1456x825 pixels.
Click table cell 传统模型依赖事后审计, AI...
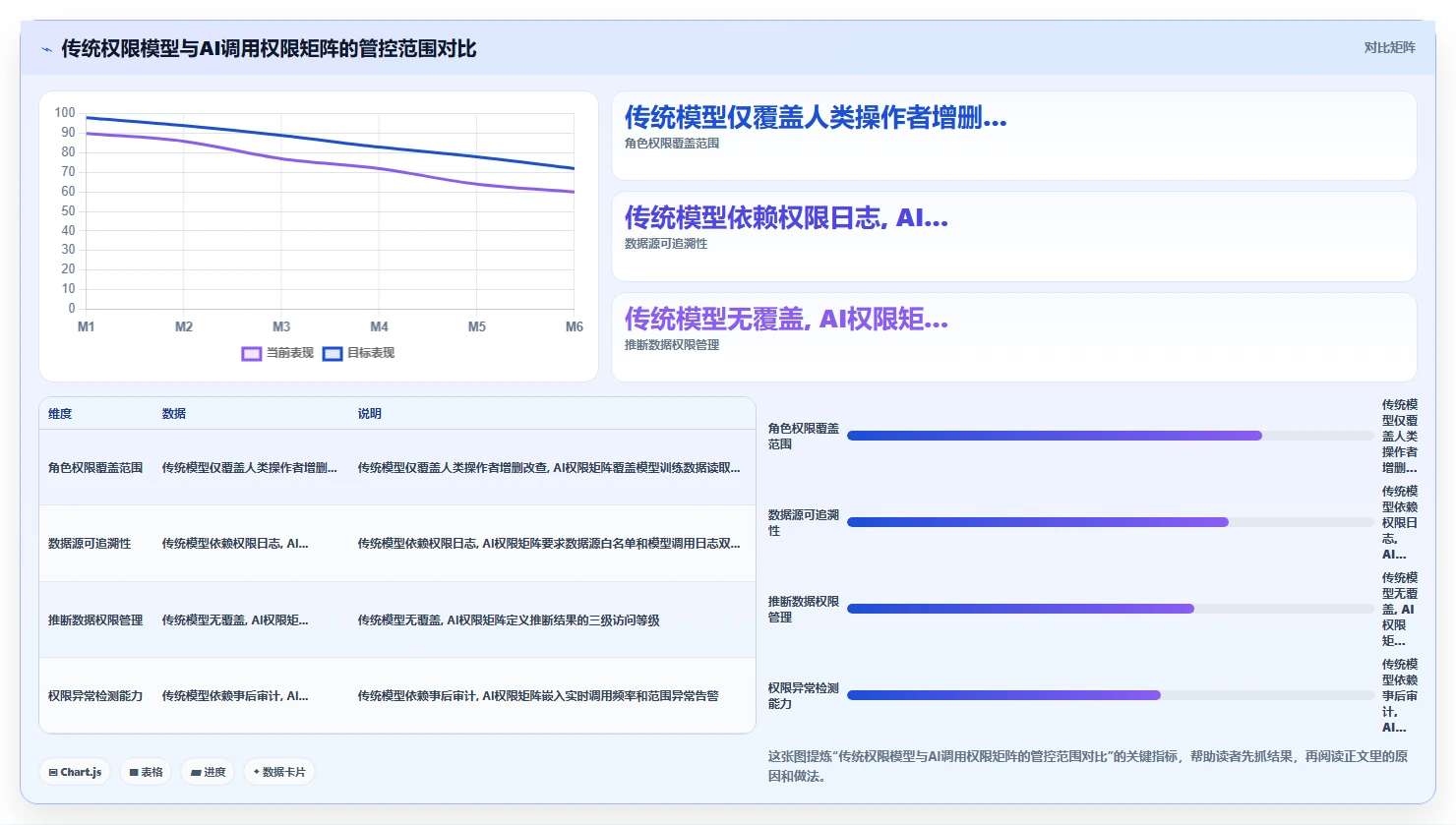click(x=235, y=696)
